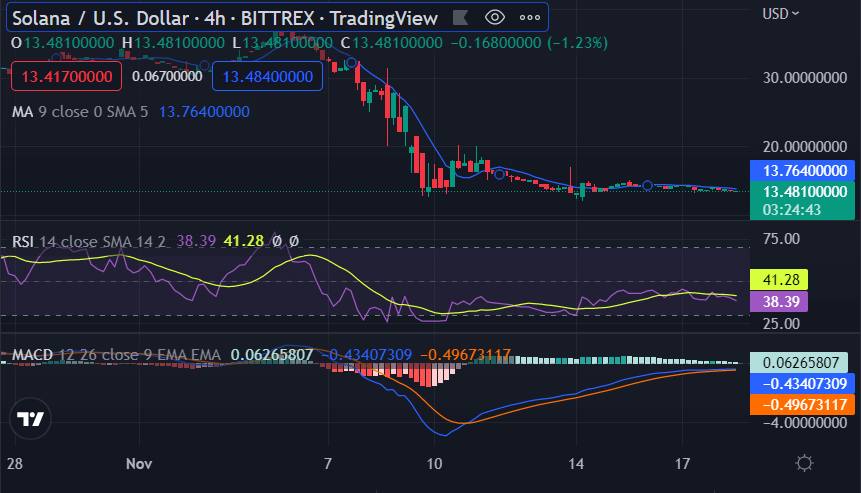Image resolution: width=861 pixels, height=493 pixels.
Task: Click the 30.00000000 price scale label
Action: pos(804,78)
